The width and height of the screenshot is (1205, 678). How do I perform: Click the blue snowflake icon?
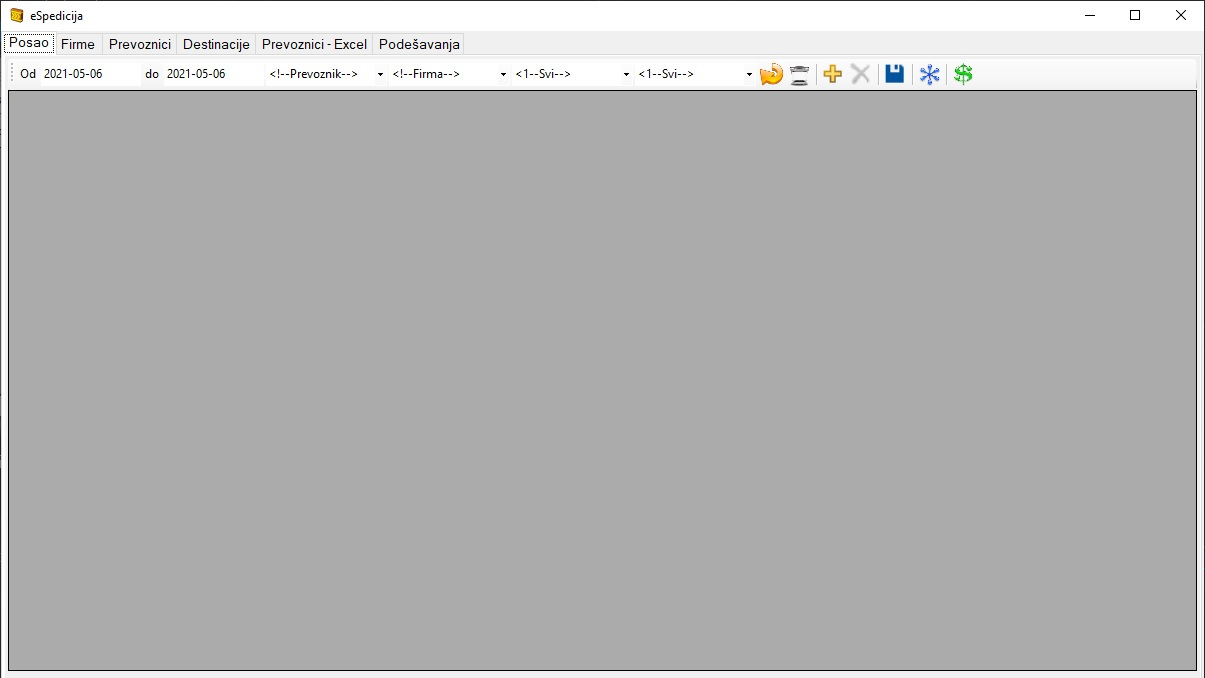tap(930, 74)
